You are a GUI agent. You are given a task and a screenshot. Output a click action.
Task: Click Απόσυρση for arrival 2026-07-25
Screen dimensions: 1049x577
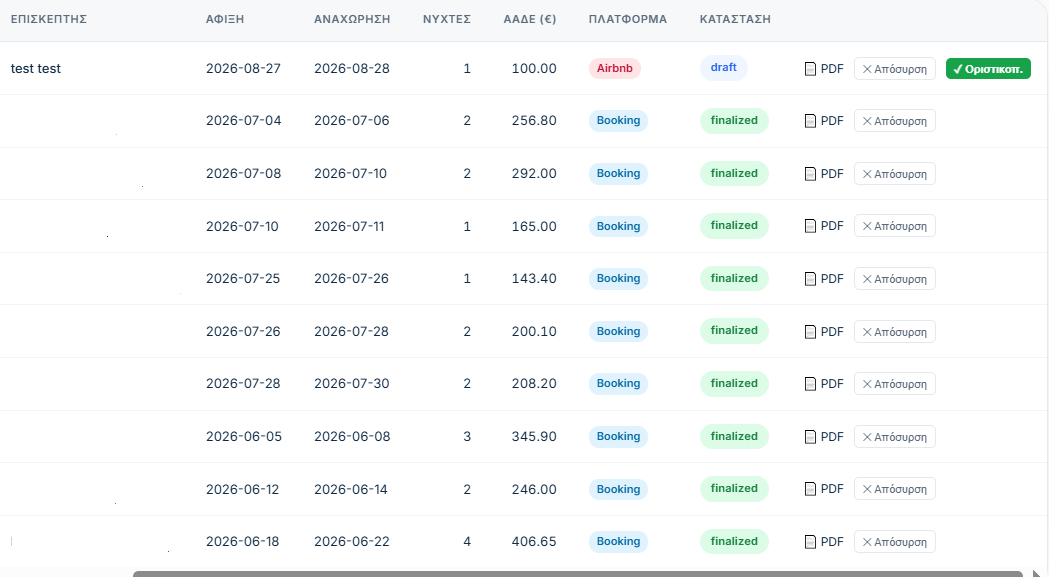point(894,278)
